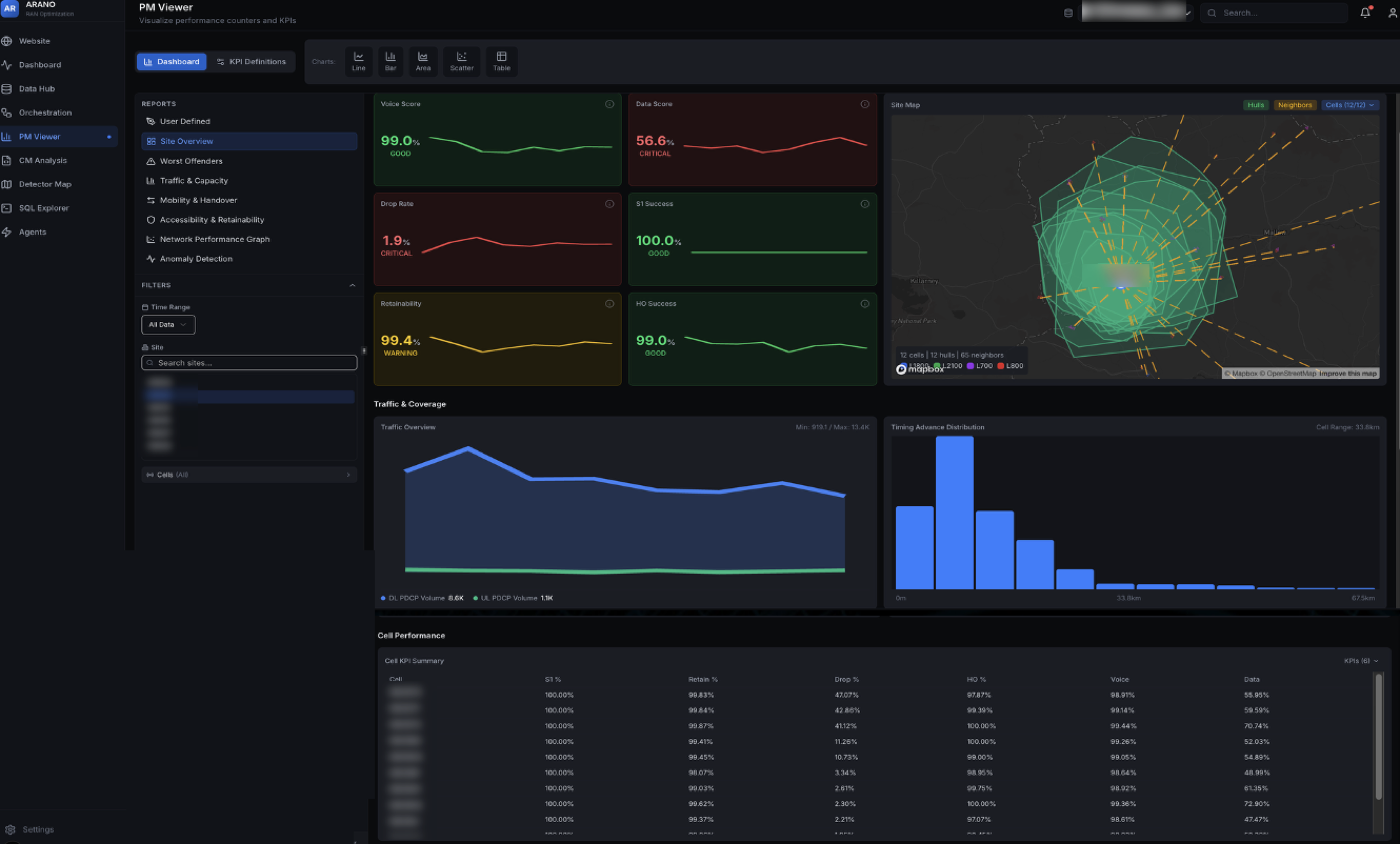This screenshot has height=844, width=1400.
Task: Go to Orchestration in the sidebar
Action: (59, 113)
